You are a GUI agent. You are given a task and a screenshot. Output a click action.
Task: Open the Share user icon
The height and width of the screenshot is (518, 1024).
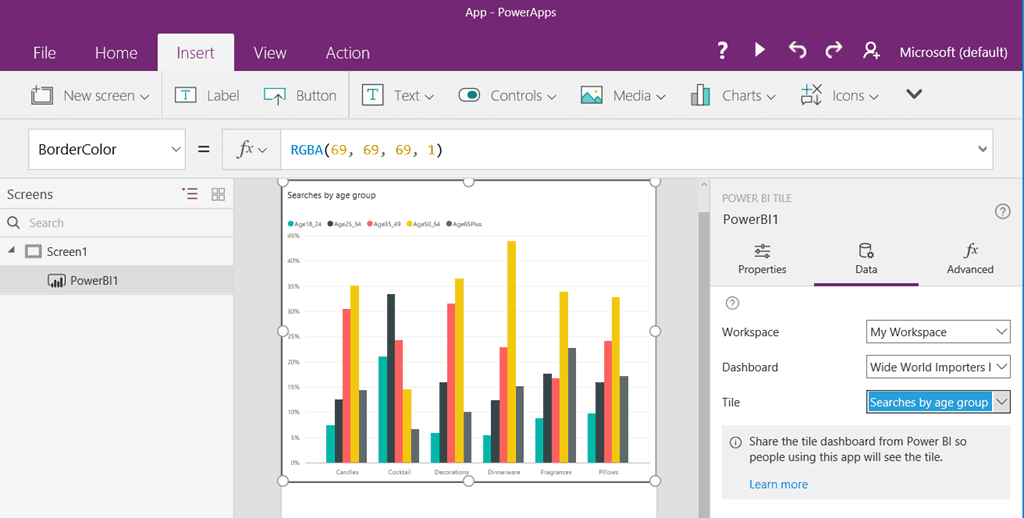tap(872, 51)
